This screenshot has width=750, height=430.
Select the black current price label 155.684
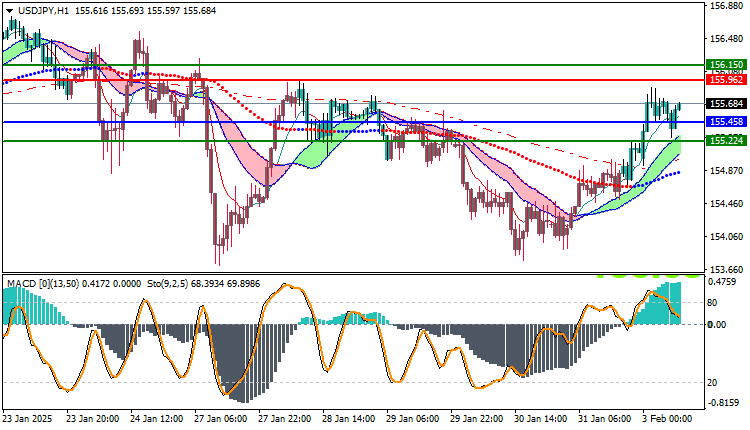(727, 104)
